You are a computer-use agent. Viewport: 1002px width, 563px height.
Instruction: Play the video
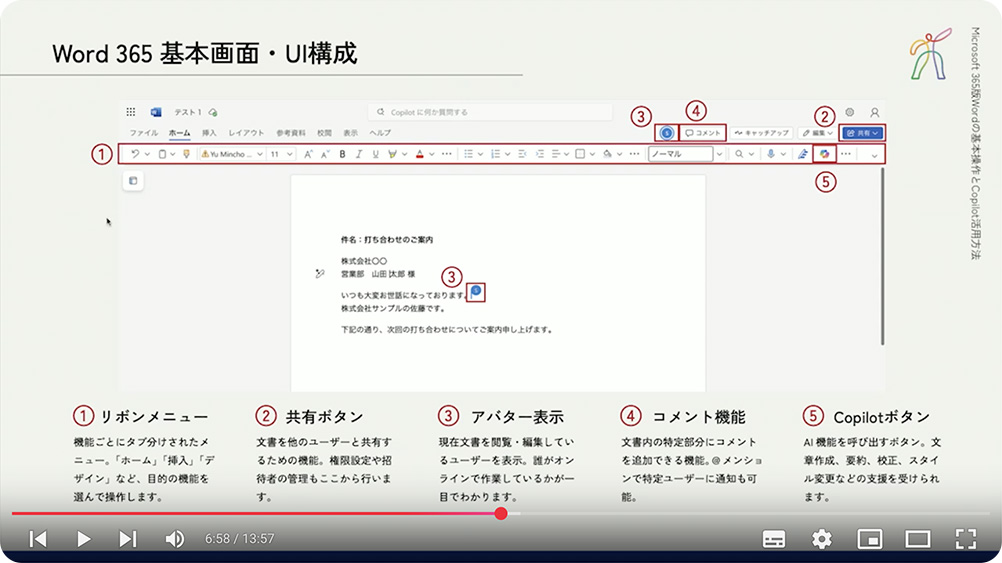(83, 539)
